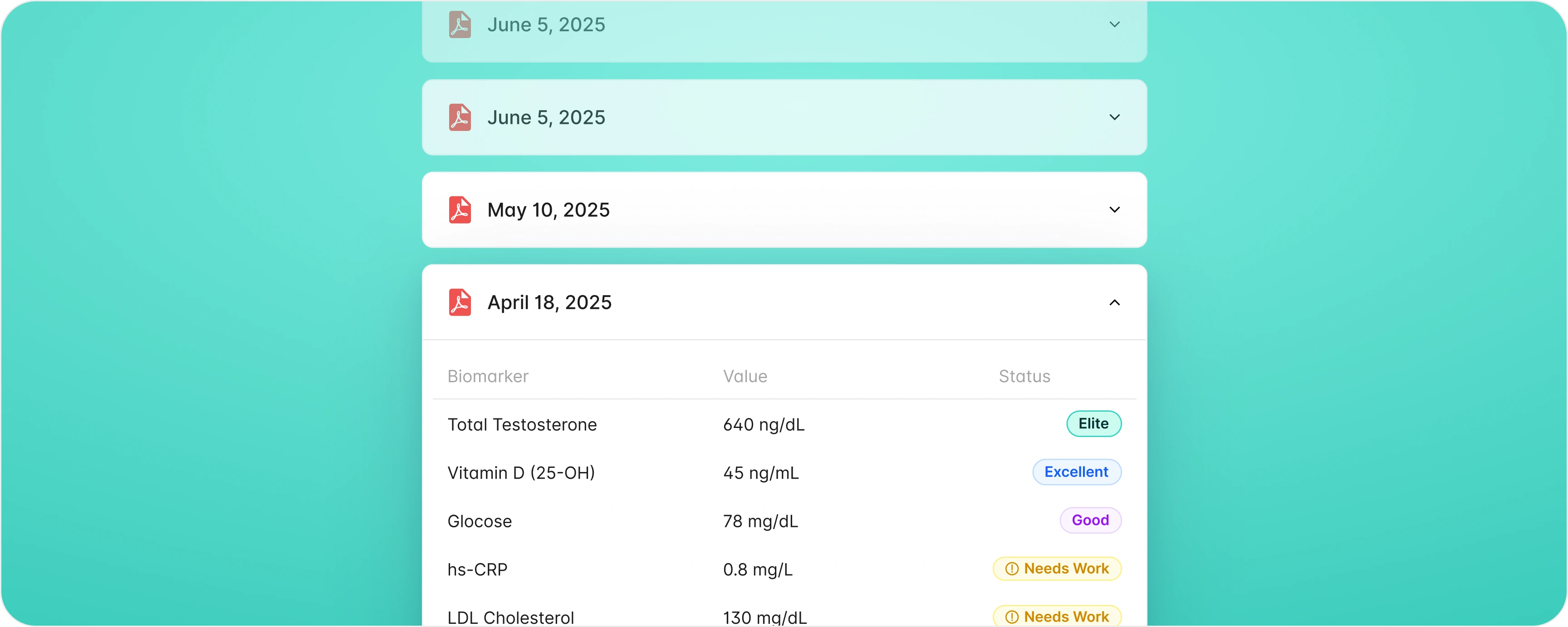Select the Biomarker column header
Screen dimensions: 1568x627
point(488,376)
